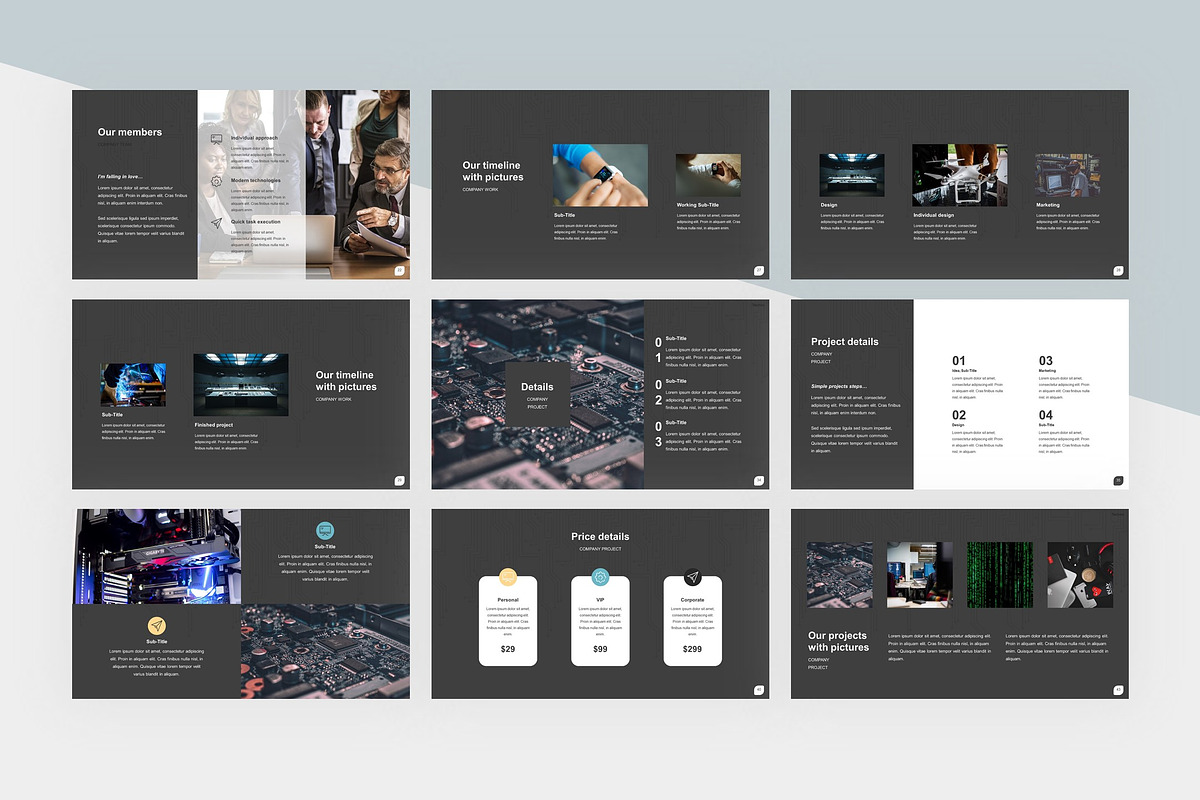Click the page badge on the Project details slide
This screenshot has width=1200, height=800.
pos(1118,480)
